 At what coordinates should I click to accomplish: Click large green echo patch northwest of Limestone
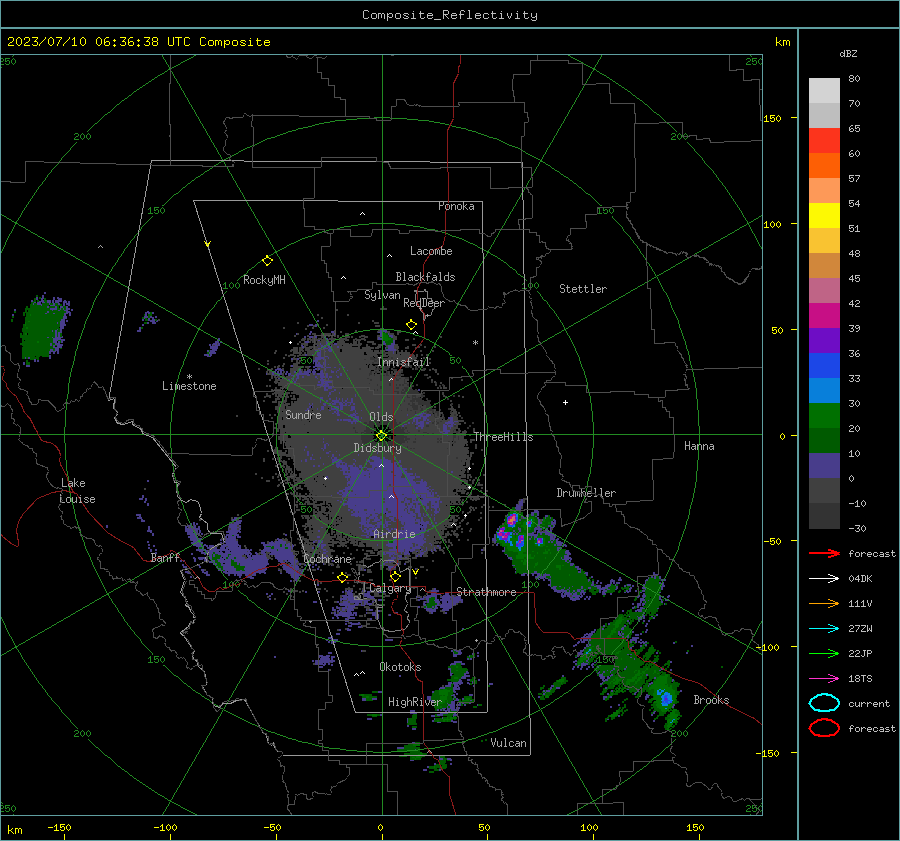click(x=44, y=328)
